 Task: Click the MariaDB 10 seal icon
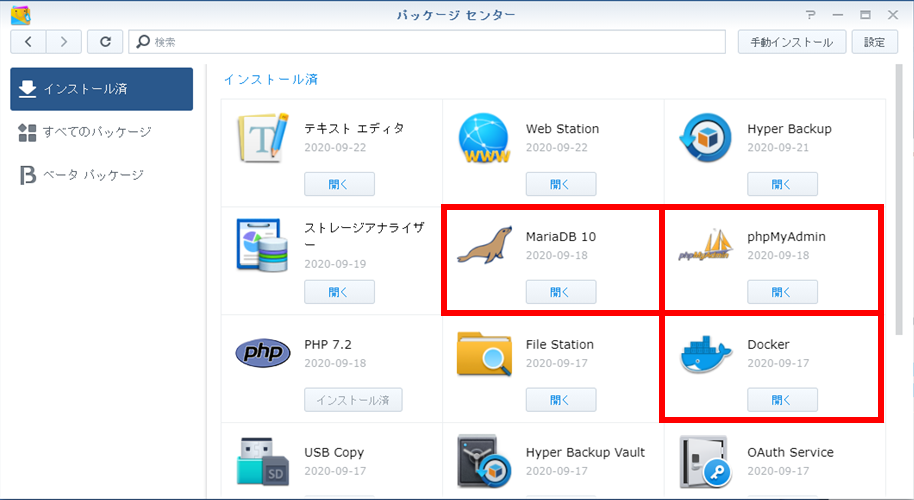click(x=484, y=245)
